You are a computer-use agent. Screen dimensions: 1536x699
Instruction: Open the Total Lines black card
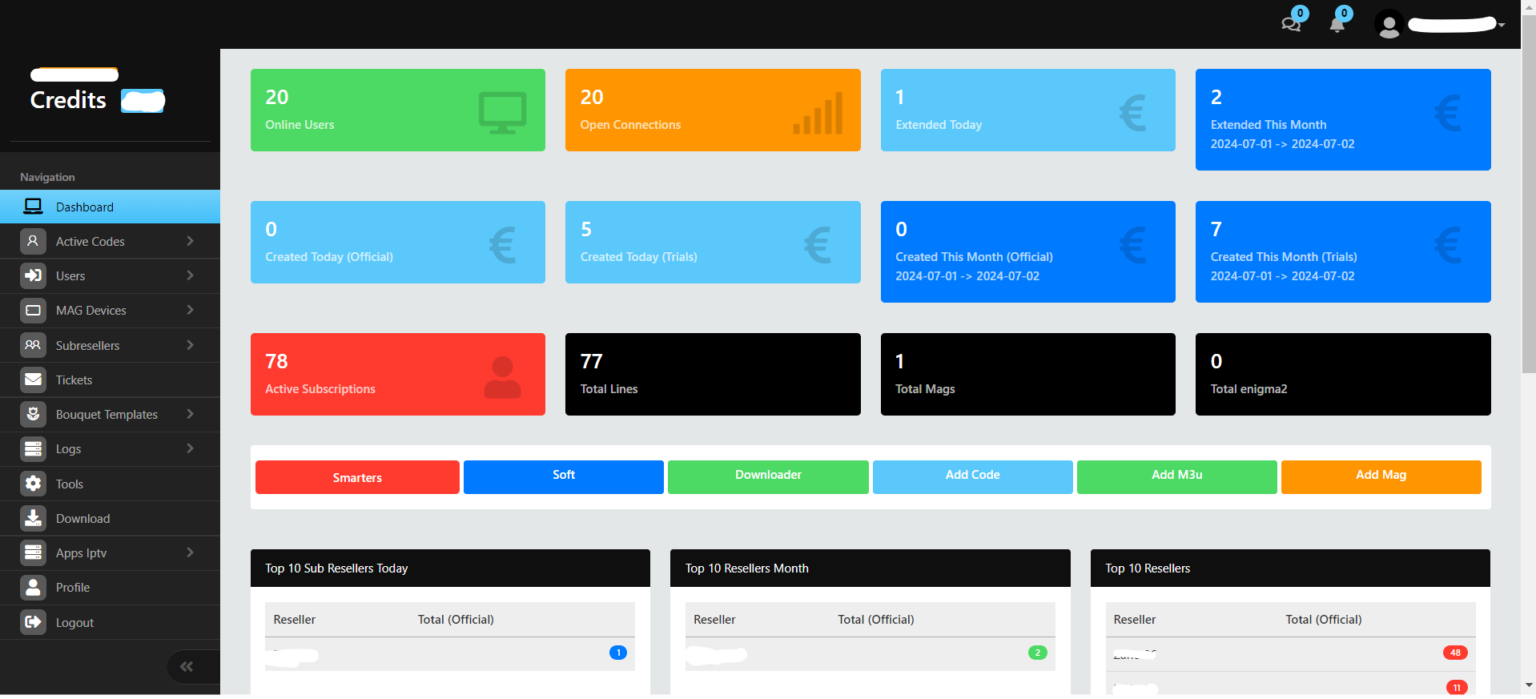tap(713, 374)
